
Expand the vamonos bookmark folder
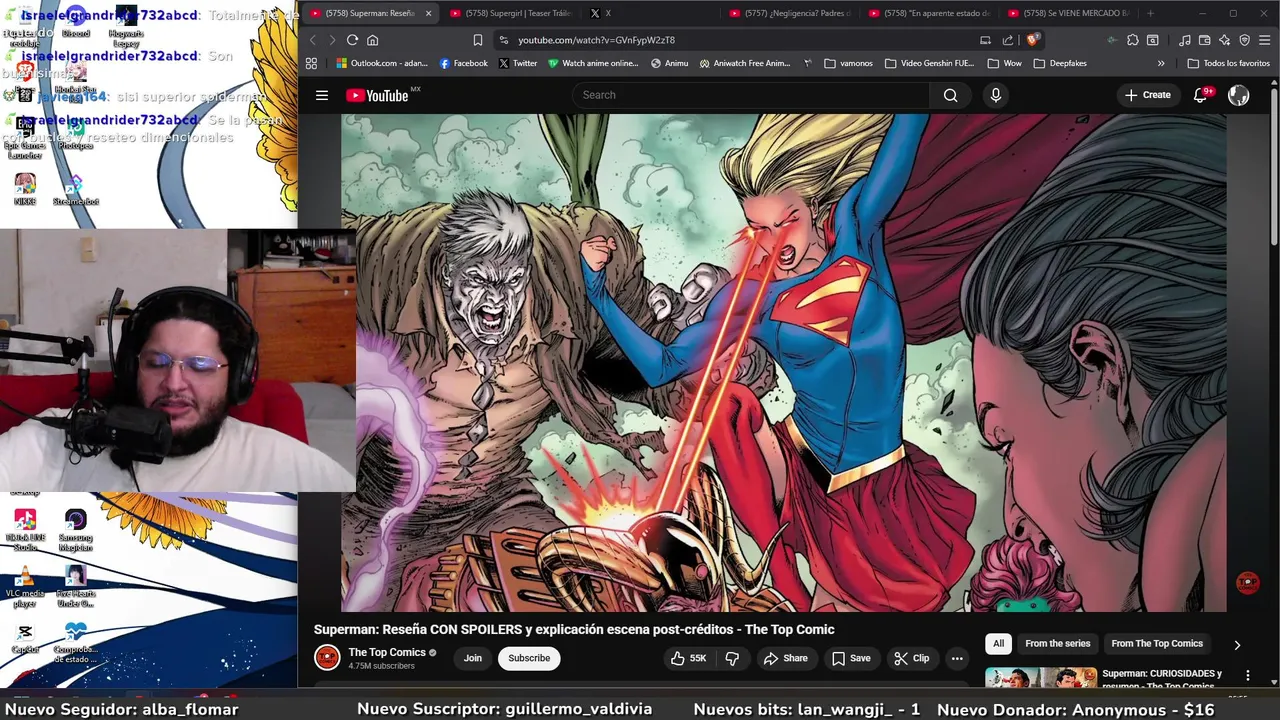click(848, 63)
